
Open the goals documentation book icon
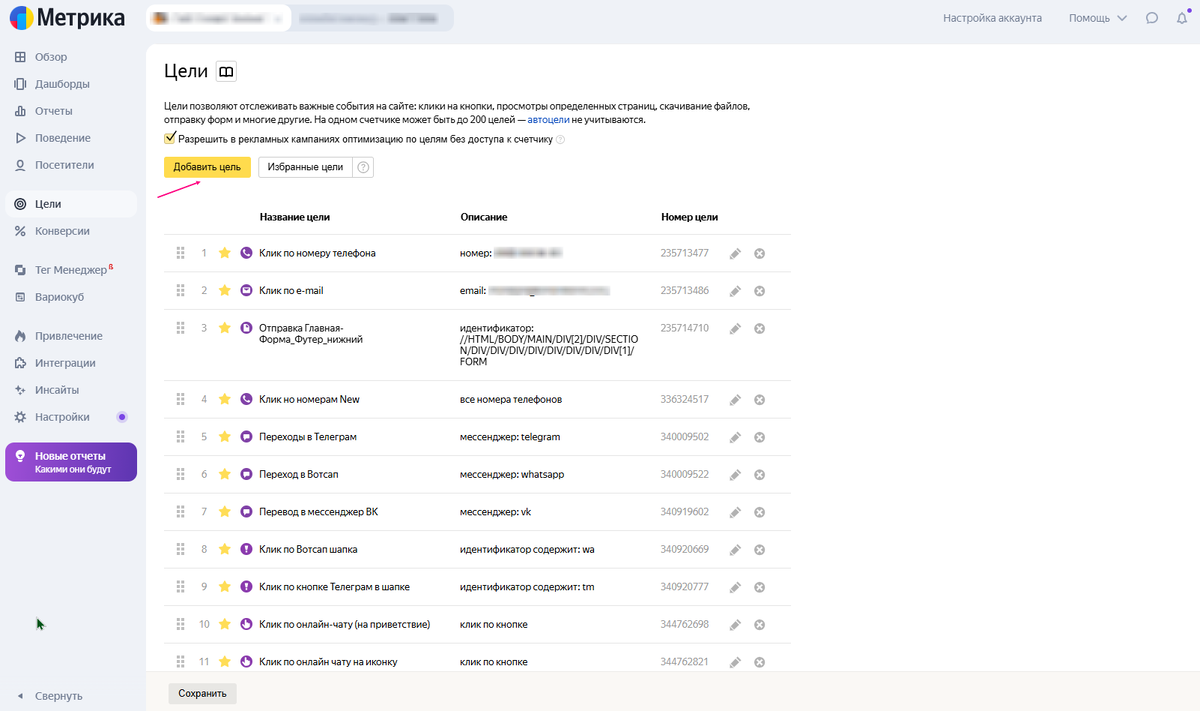click(x=226, y=72)
